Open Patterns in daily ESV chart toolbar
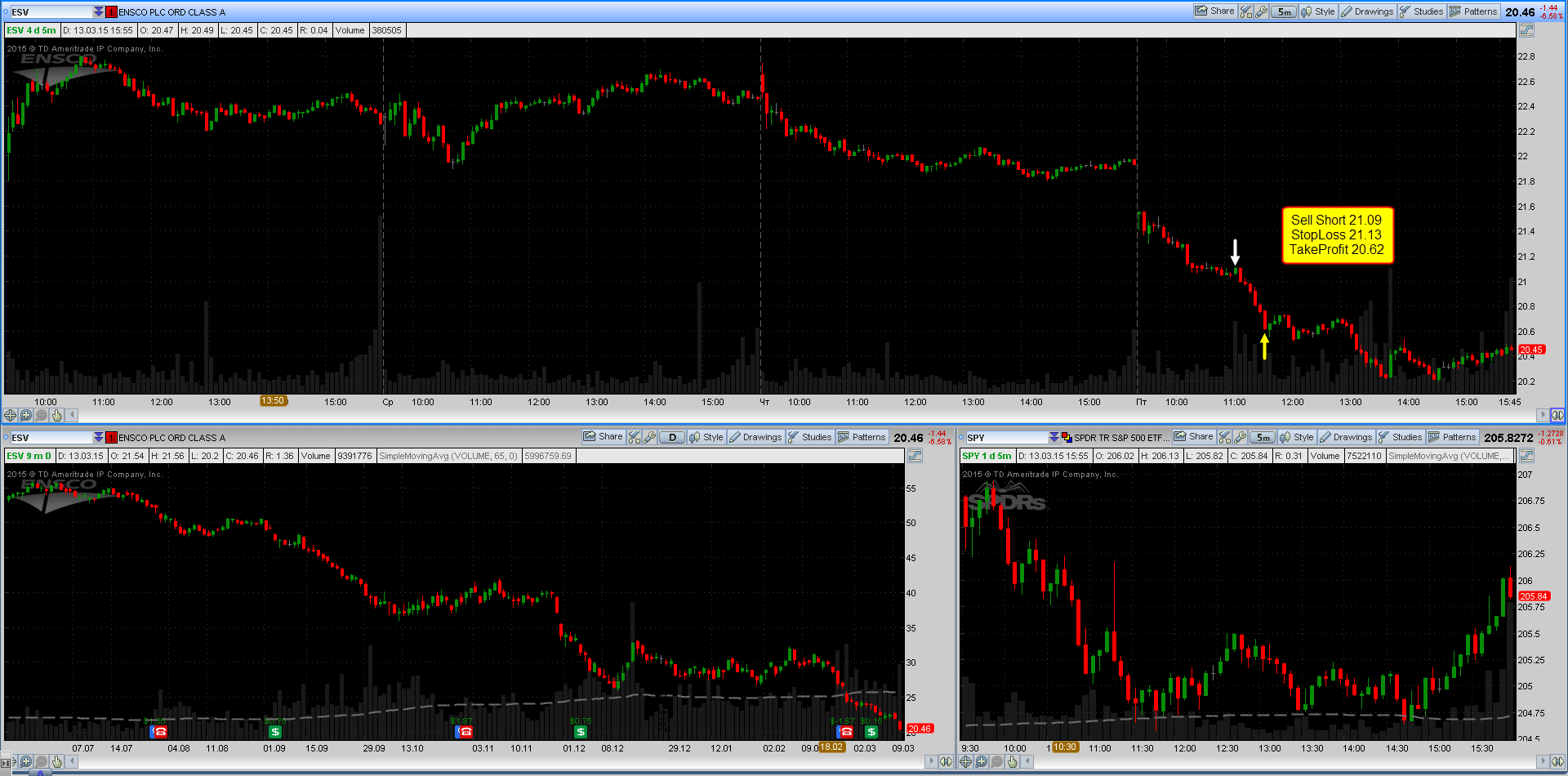This screenshot has height=776, width=1568. pyautogui.click(x=862, y=437)
